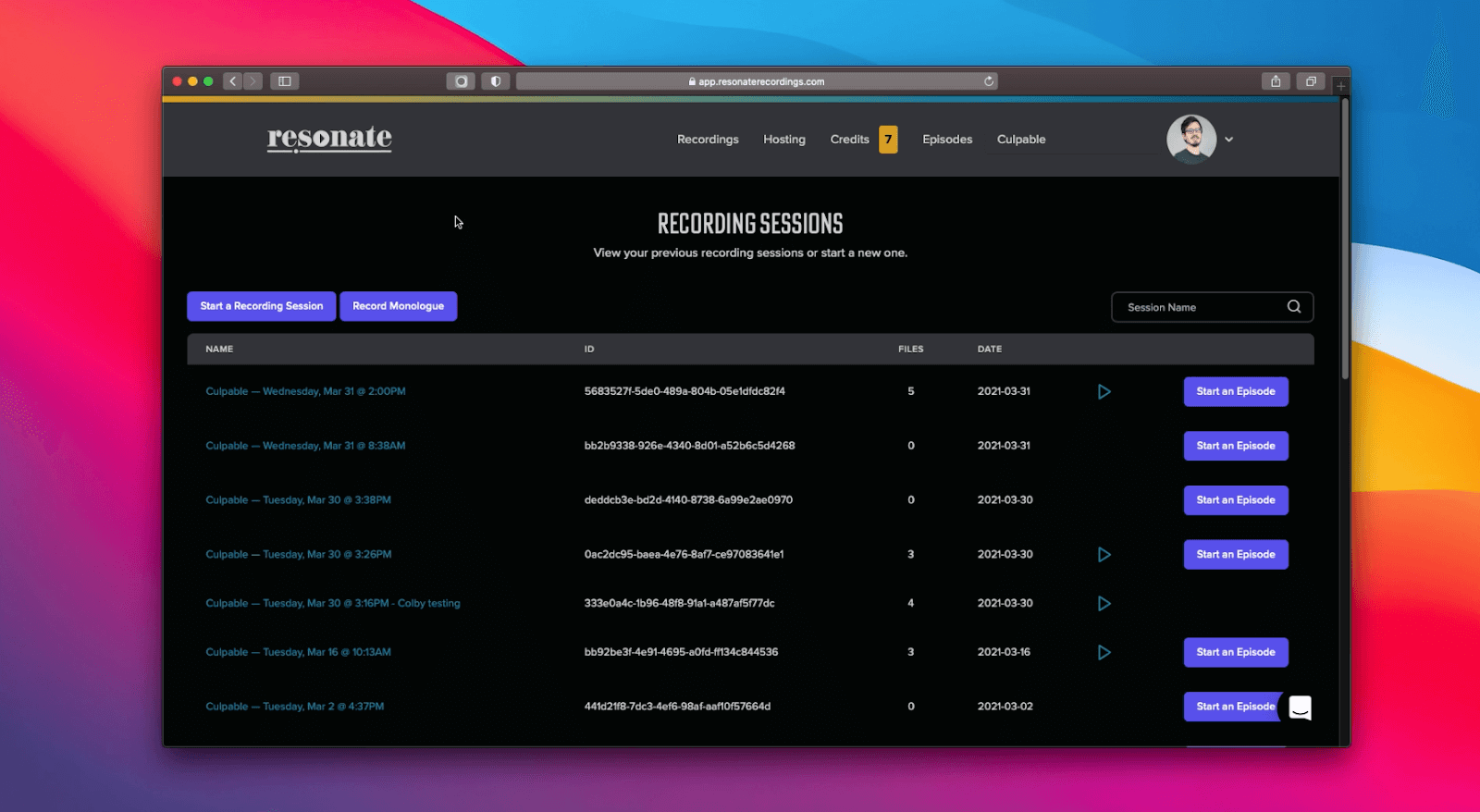Open the Safari share button
Screen dimensions: 1480x812
[x=1276, y=81]
